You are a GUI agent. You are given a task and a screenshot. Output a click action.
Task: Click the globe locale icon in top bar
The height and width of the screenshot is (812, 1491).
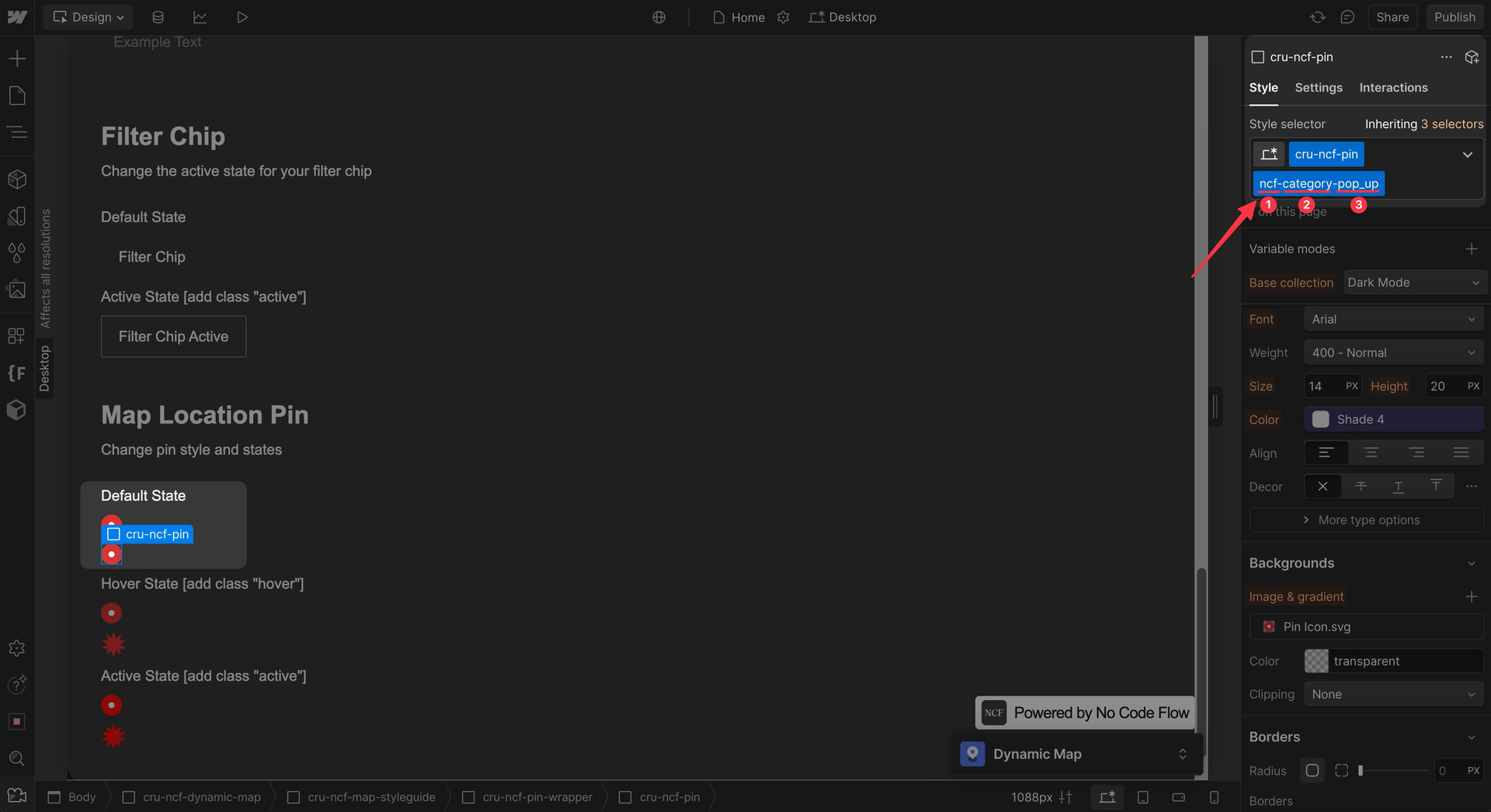click(x=659, y=17)
